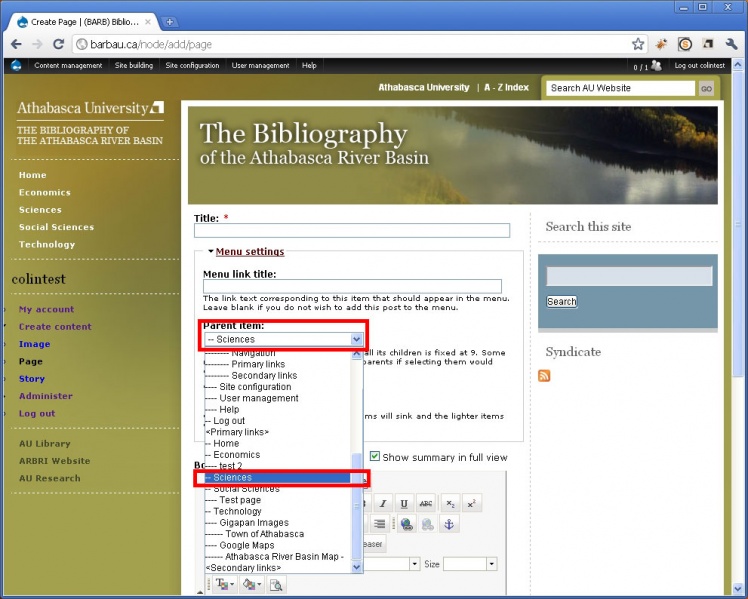Select Economics in the parent item list
Viewport: 748px width, 599px height.
tap(236, 454)
